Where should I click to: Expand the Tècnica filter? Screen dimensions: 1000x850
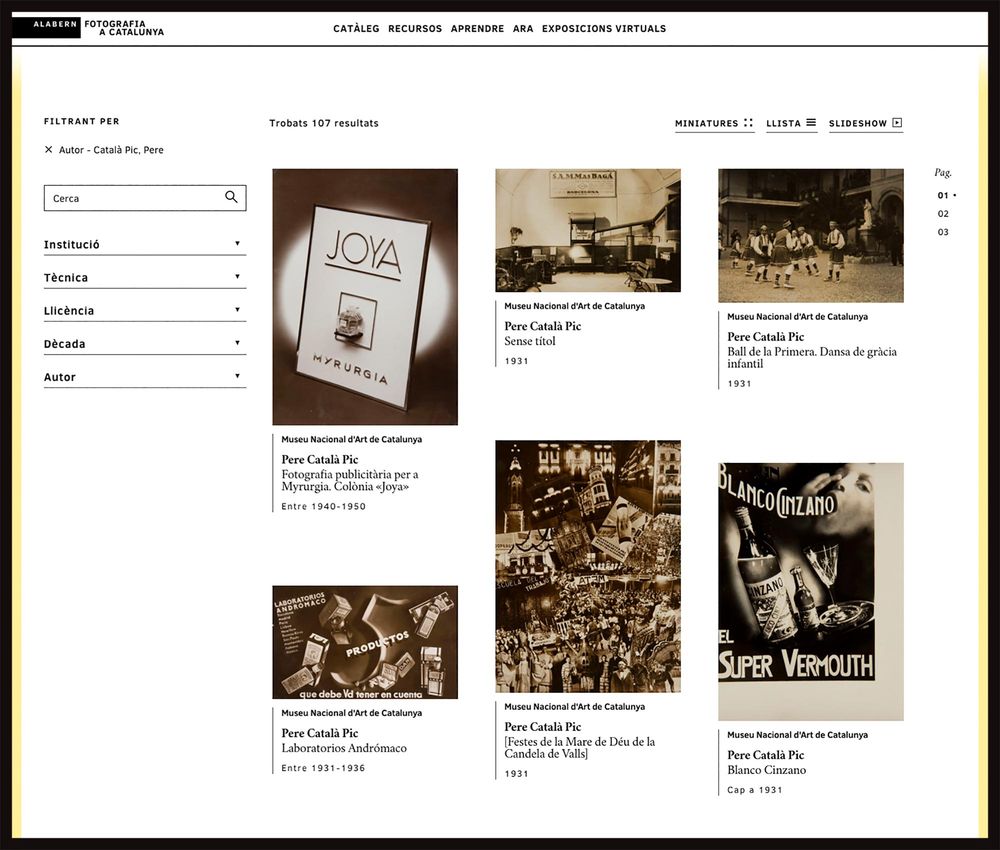tap(145, 277)
